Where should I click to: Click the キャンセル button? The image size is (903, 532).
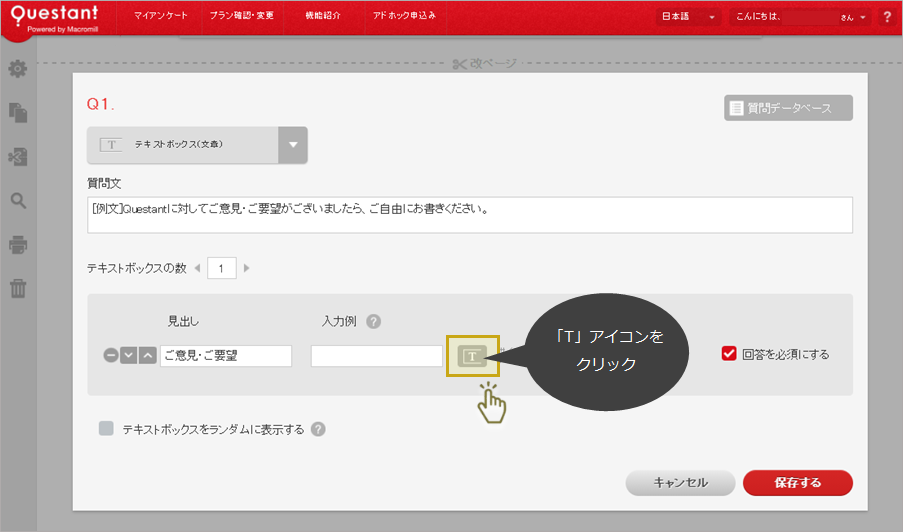(680, 483)
